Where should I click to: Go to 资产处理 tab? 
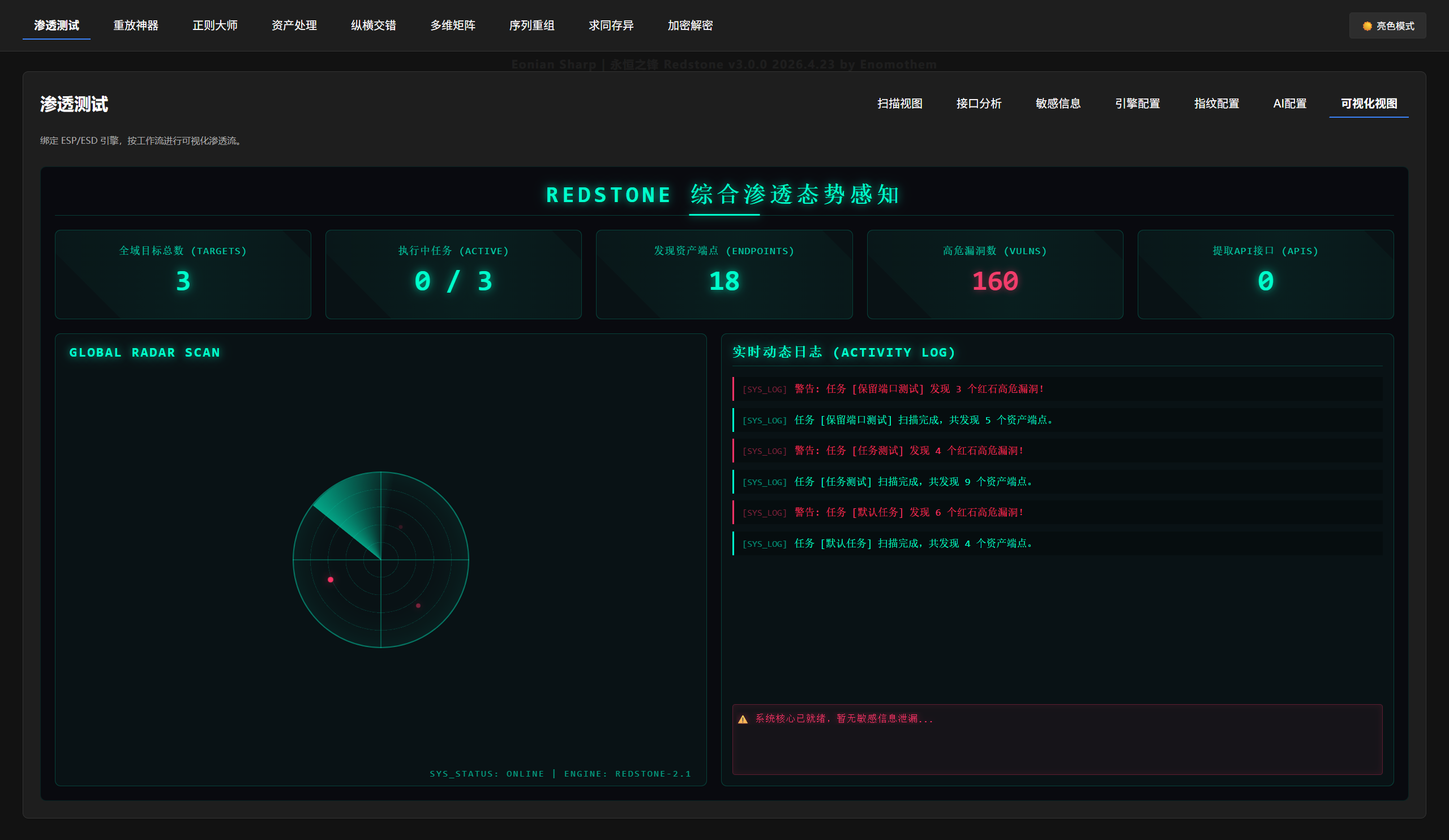(x=294, y=25)
